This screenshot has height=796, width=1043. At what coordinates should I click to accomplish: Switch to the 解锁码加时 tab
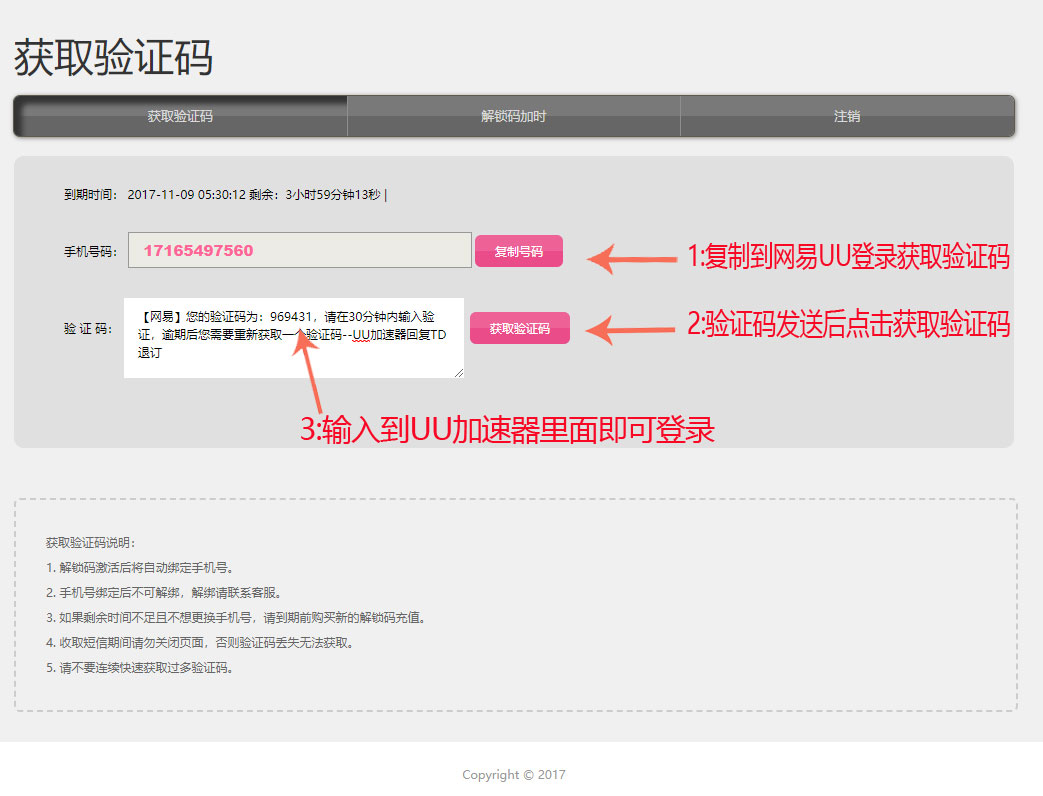[512, 116]
